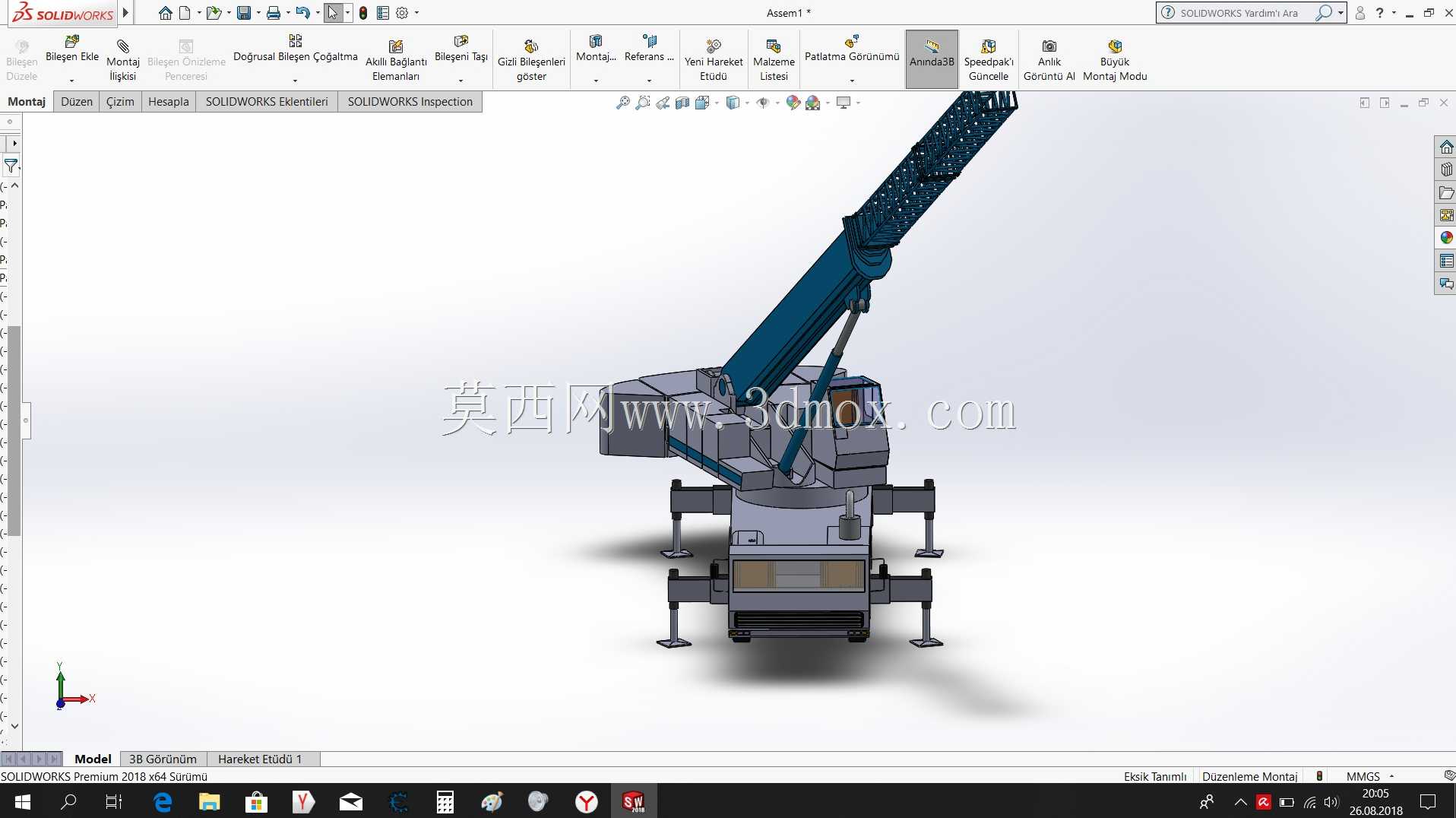Image resolution: width=1456 pixels, height=818 pixels.
Task: Click Zoom to Area icon
Action: click(643, 103)
